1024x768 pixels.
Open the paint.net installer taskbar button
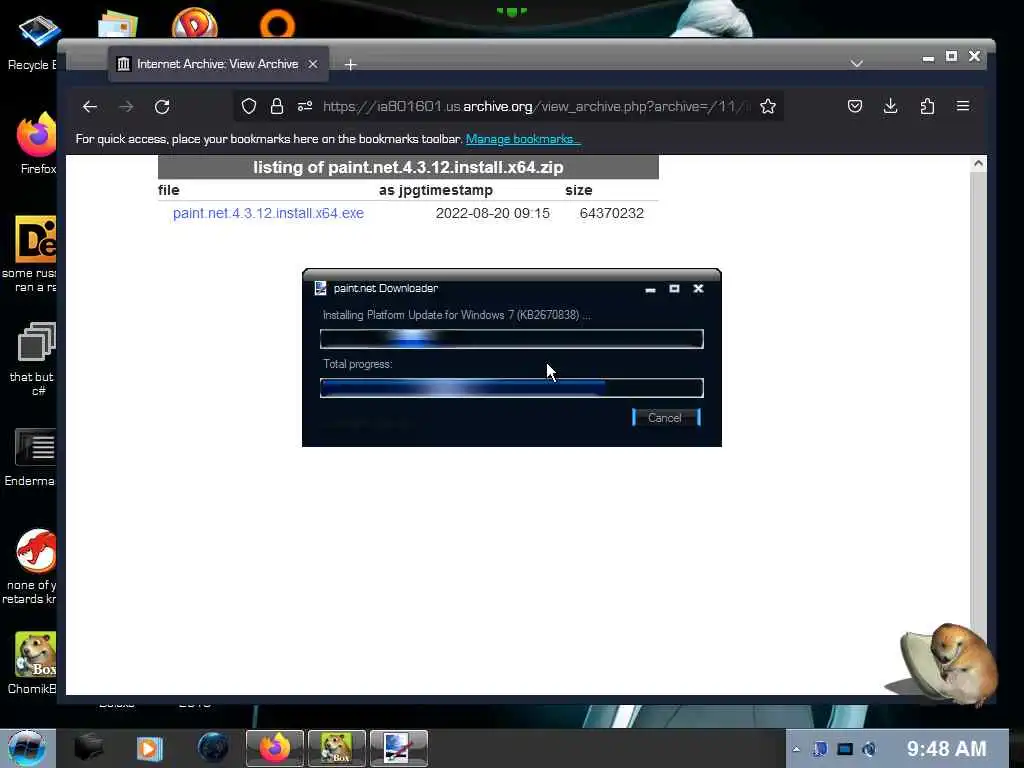399,748
